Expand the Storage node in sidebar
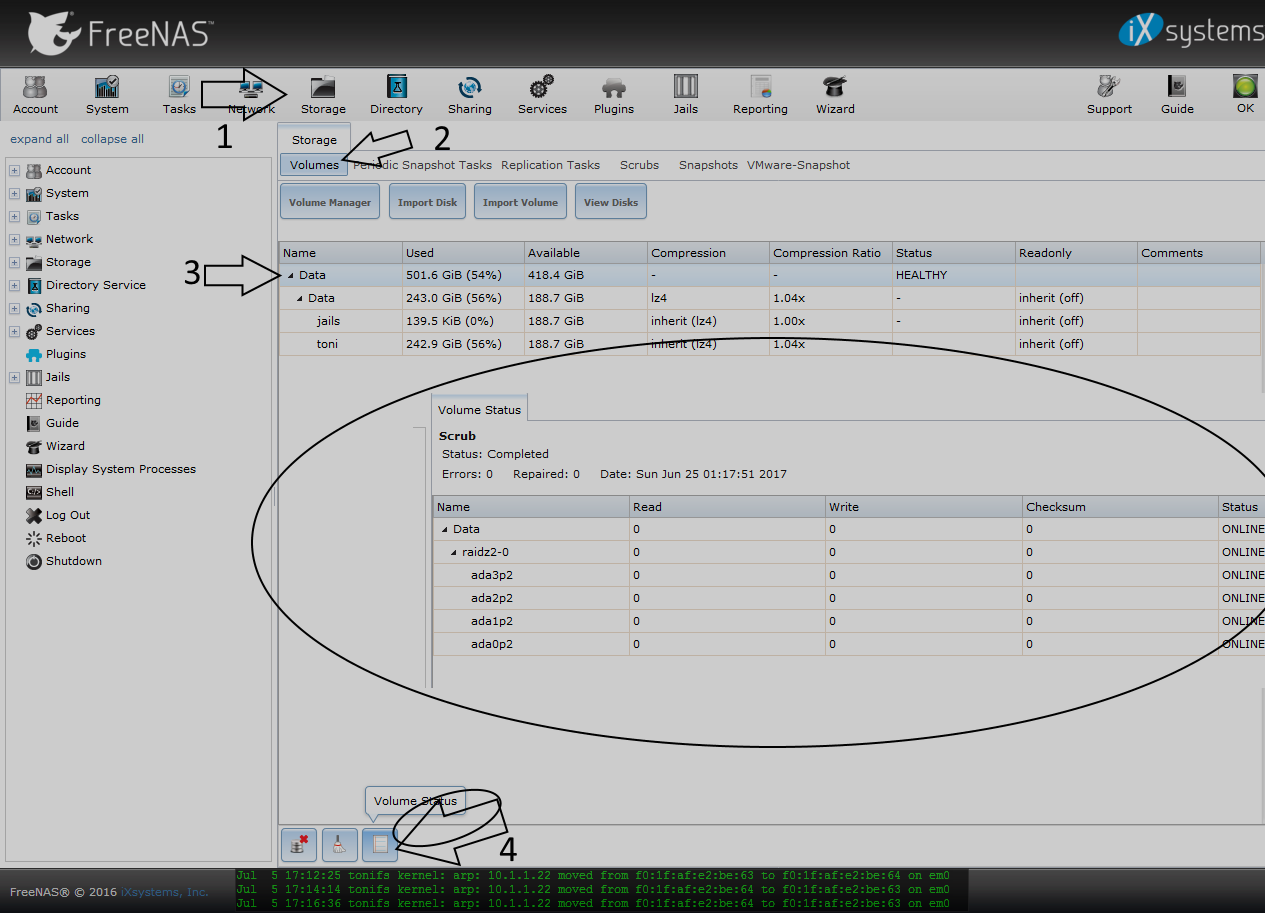 [15, 262]
